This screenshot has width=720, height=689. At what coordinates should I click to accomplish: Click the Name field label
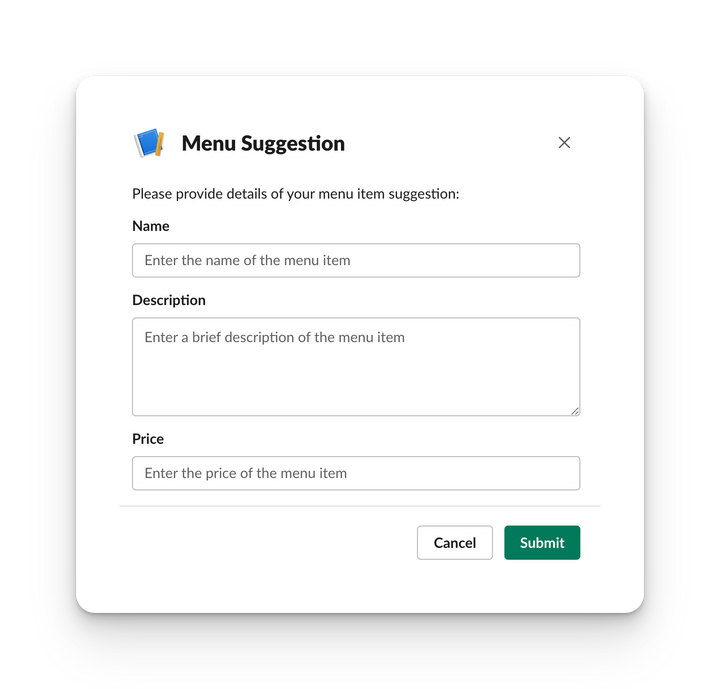pos(151,226)
